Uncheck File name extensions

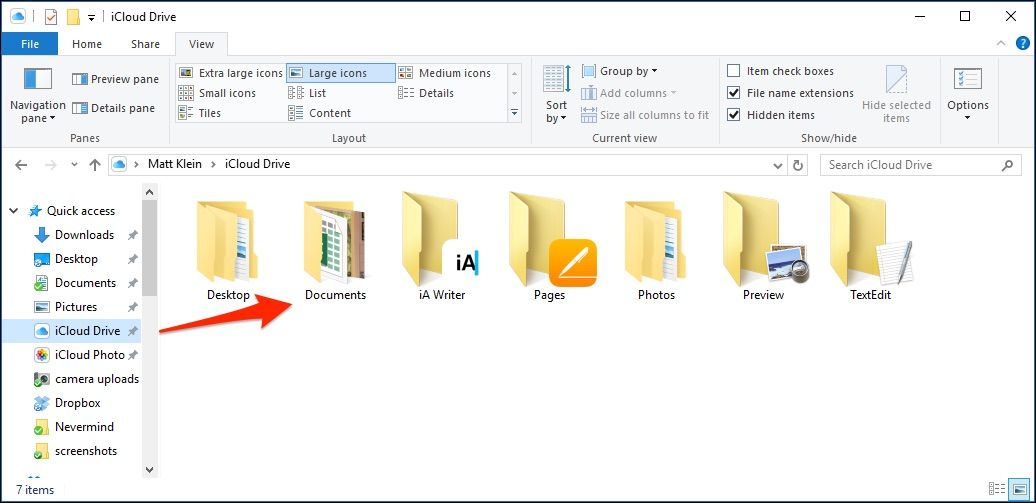(733, 93)
